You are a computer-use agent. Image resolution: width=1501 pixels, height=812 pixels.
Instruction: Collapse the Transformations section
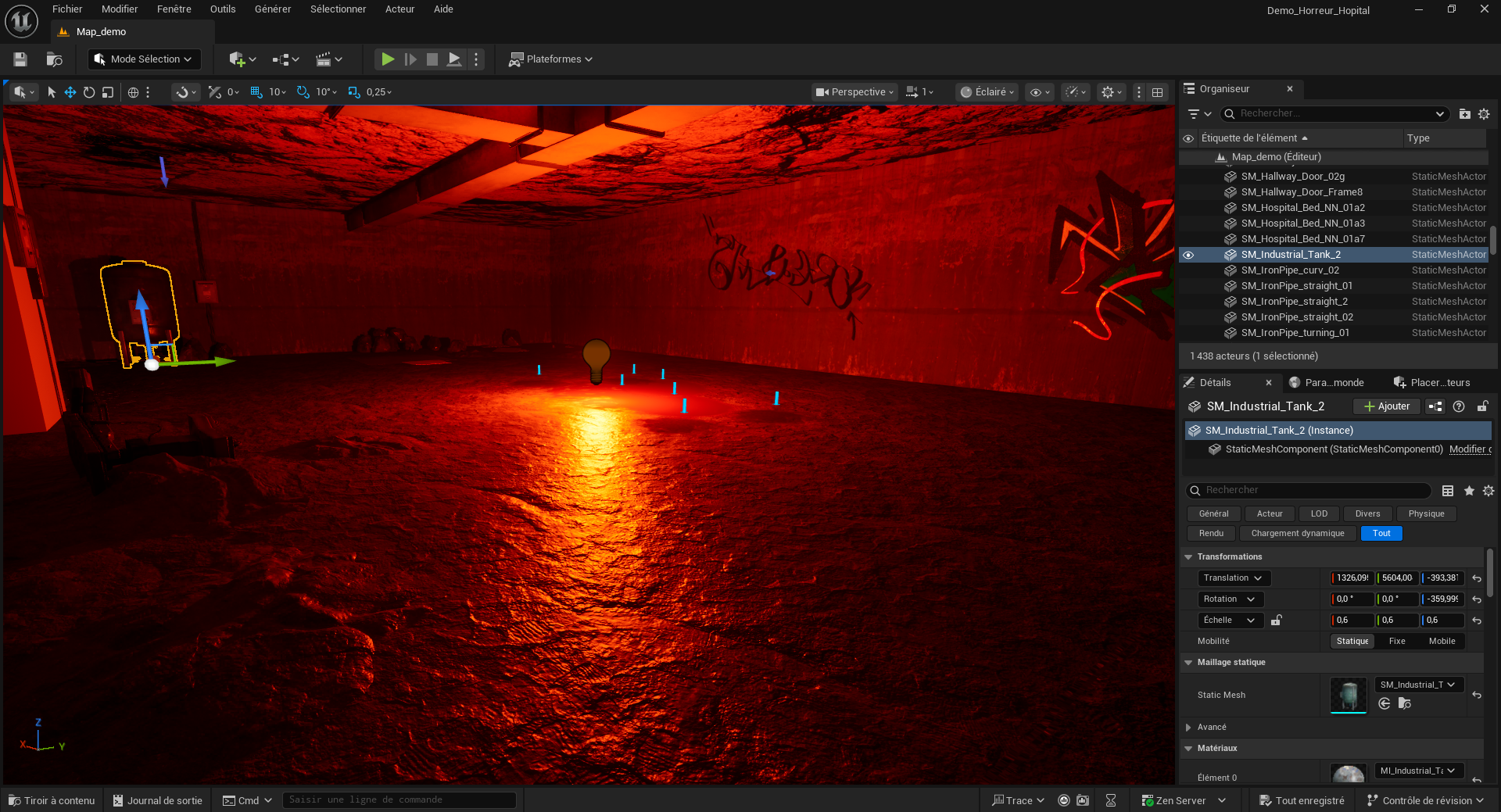click(1189, 557)
